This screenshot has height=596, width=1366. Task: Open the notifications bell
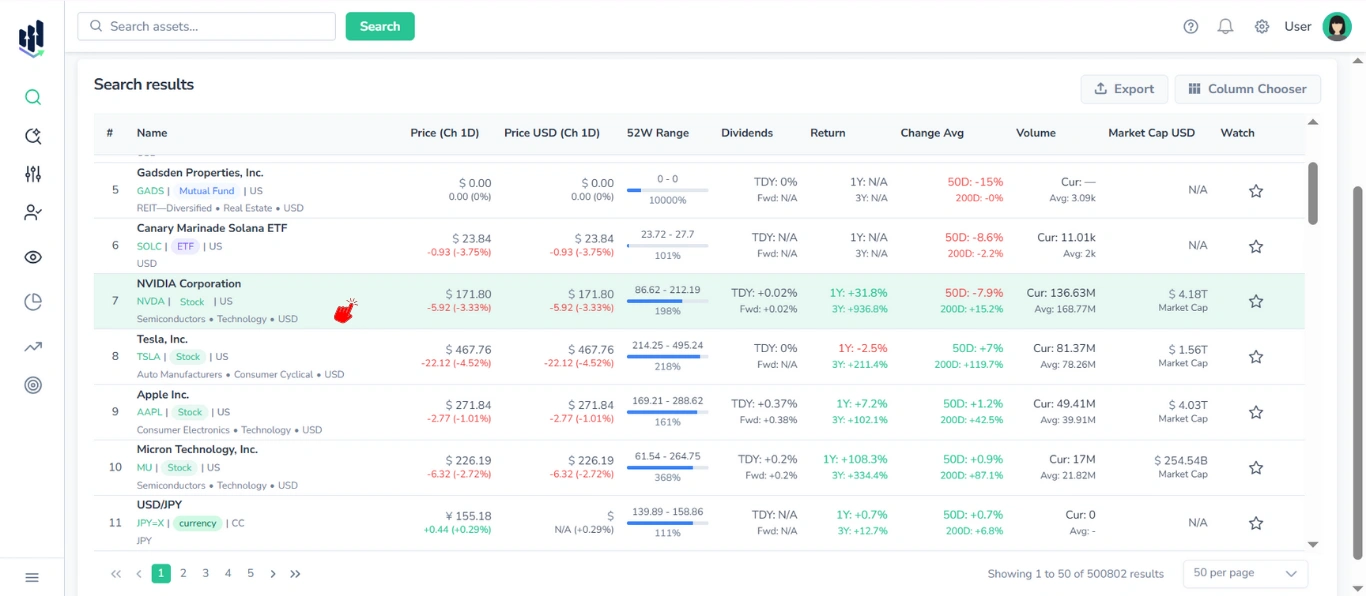(x=1225, y=26)
